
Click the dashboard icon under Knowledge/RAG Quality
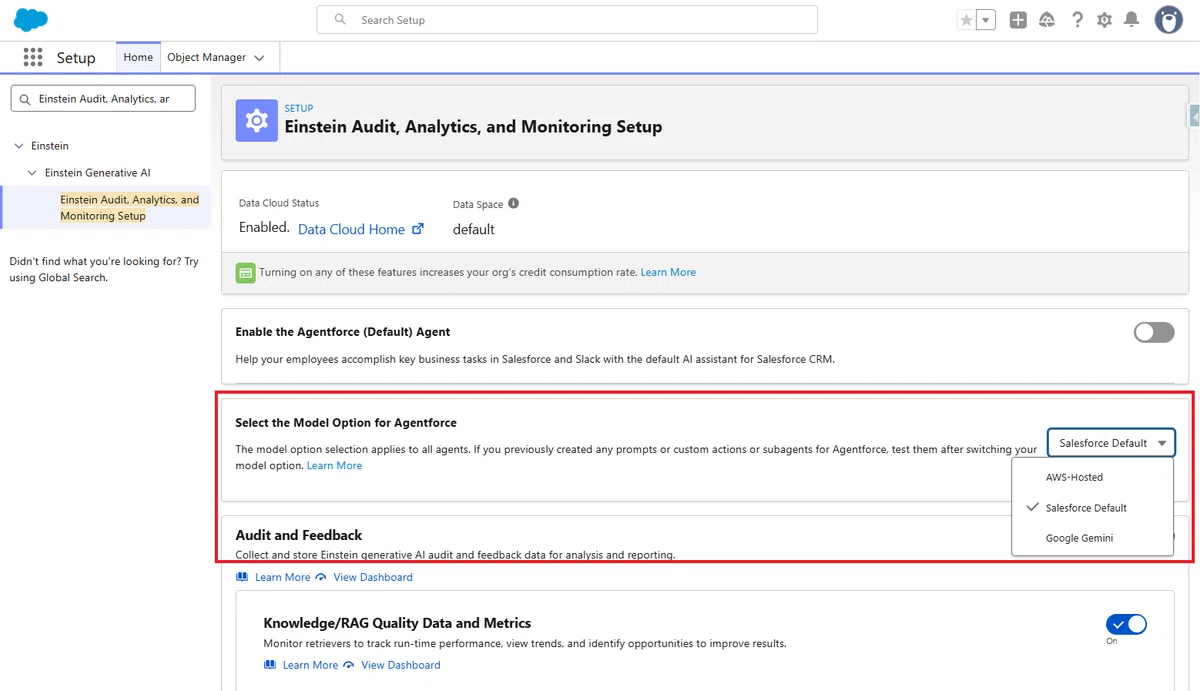pos(349,665)
